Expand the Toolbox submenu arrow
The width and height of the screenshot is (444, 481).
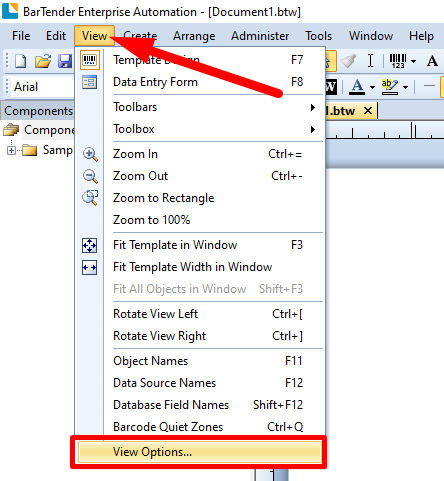pyautogui.click(x=313, y=129)
